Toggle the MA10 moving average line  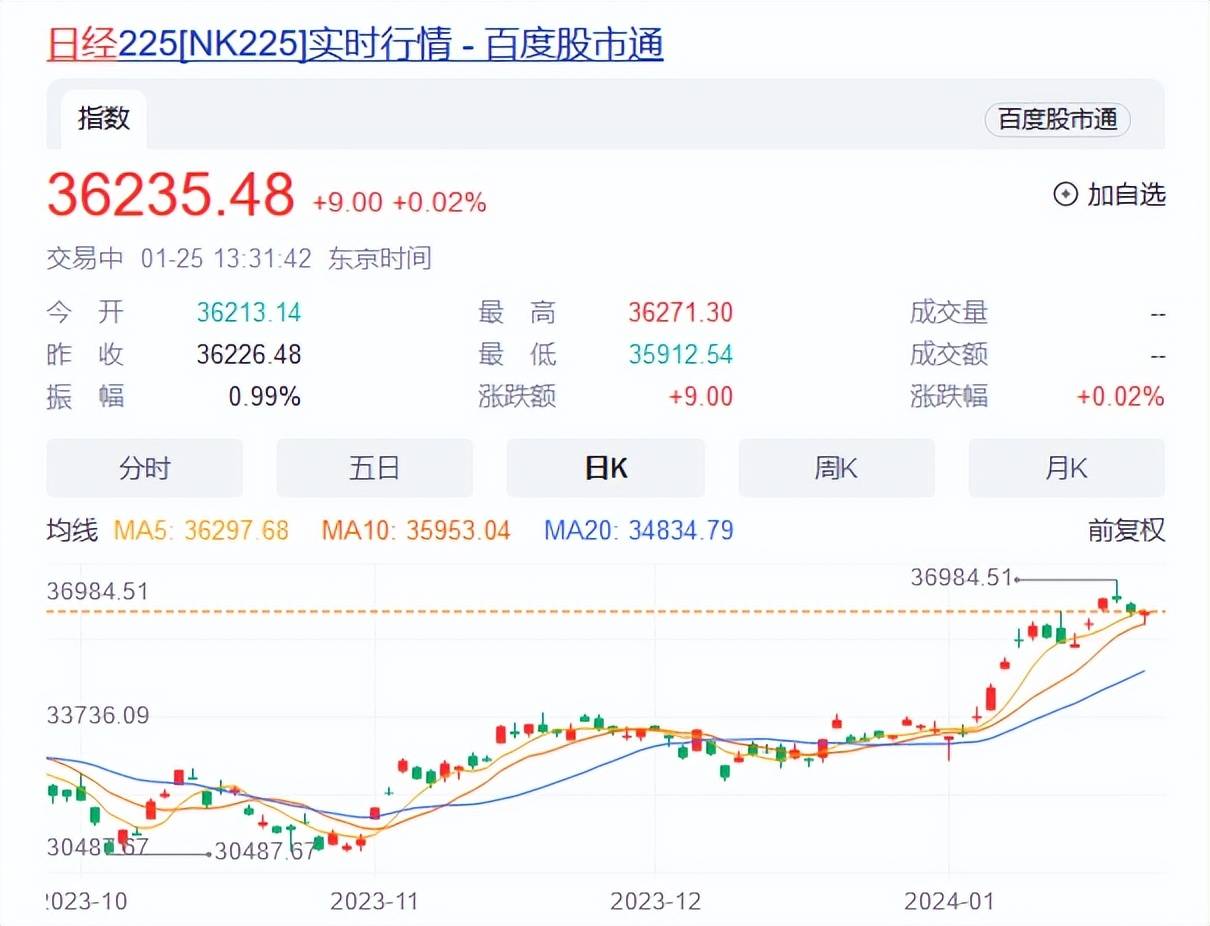pyautogui.click(x=416, y=530)
